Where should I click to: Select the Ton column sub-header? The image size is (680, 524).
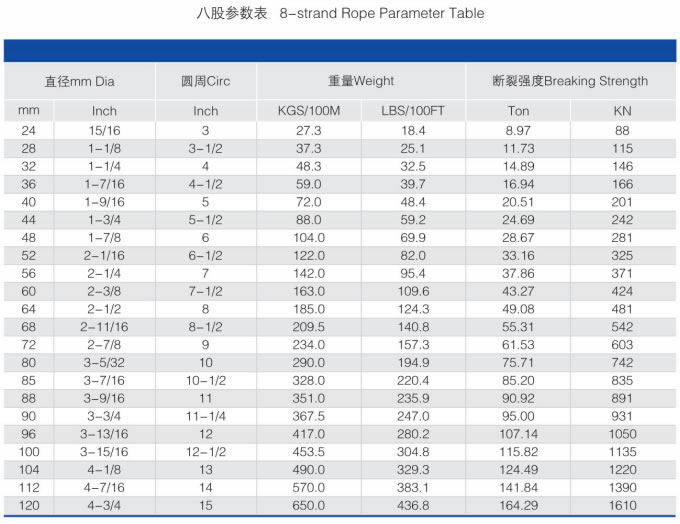pos(518,111)
